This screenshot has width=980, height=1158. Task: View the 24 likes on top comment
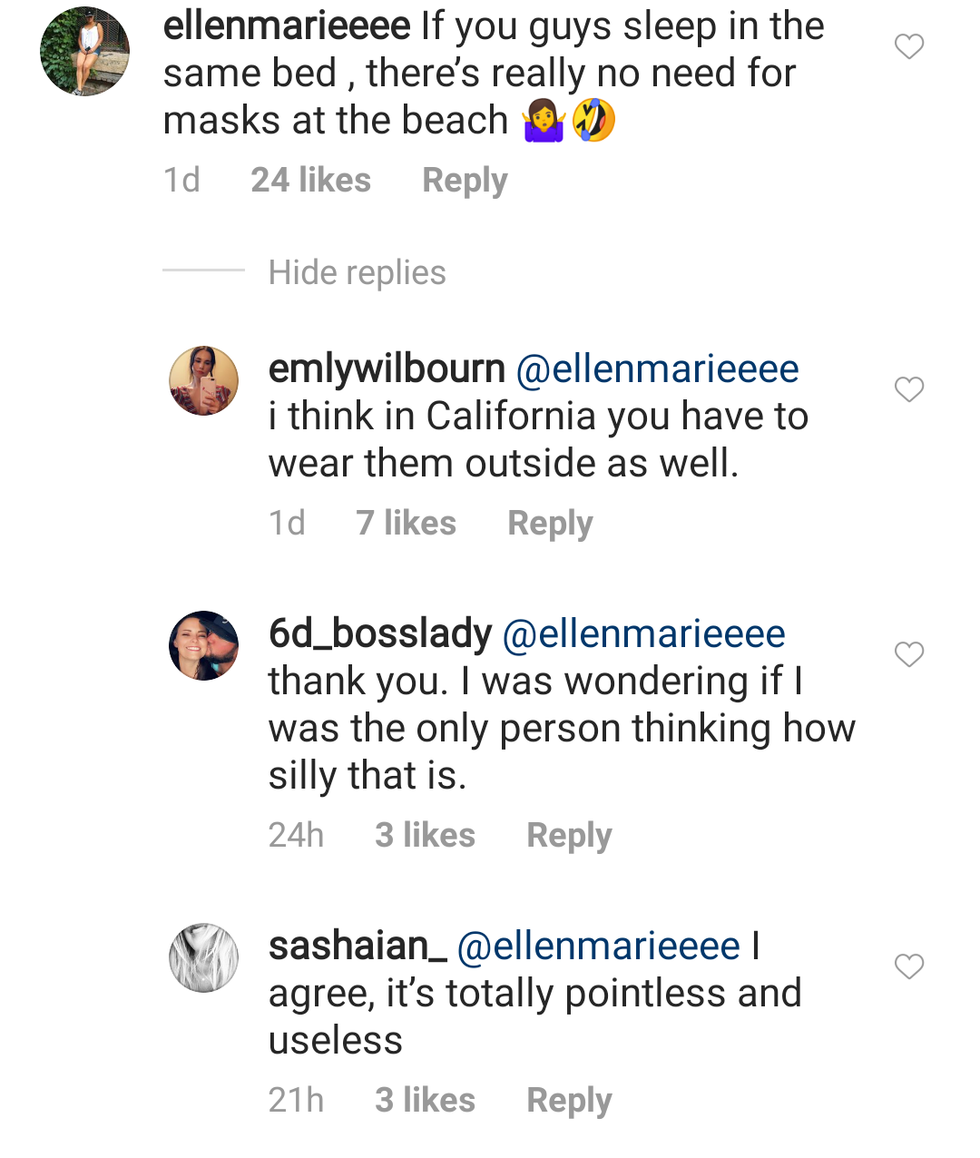(310, 180)
